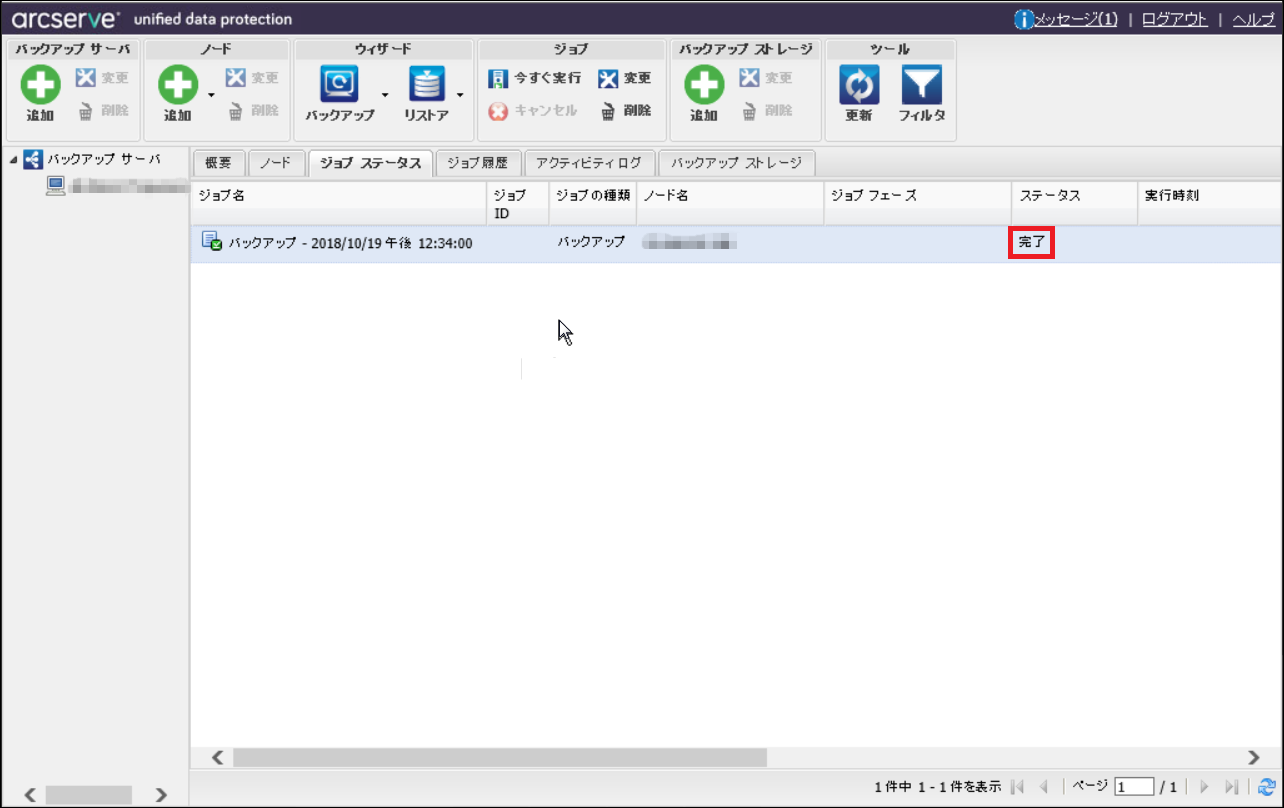Screen dimensions: 1284x808
Task: Click 変更 in the ジョブ toolbar group
Action: coord(624,78)
